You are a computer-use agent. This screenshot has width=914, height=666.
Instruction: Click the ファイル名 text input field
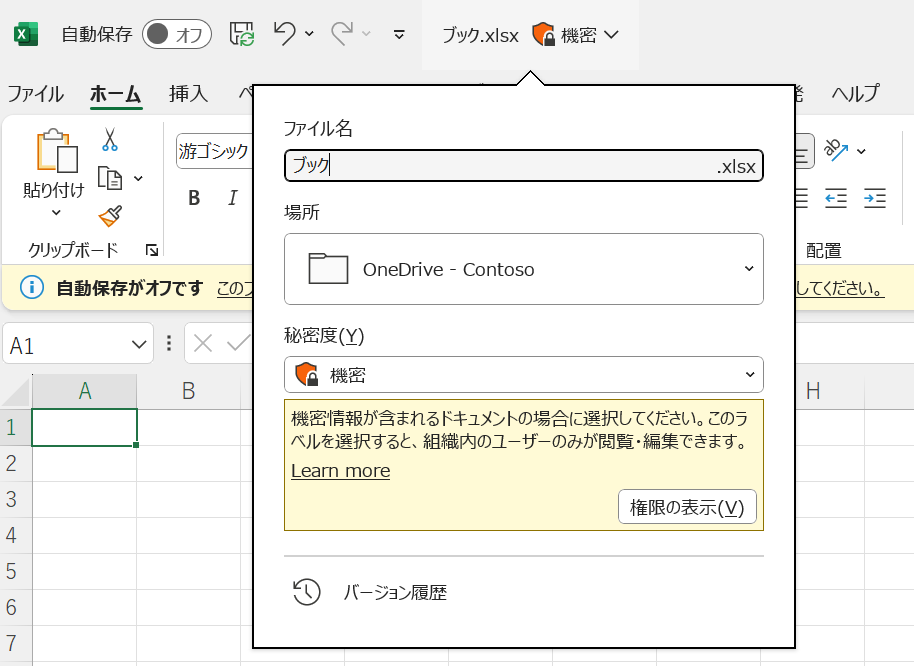(x=500, y=166)
